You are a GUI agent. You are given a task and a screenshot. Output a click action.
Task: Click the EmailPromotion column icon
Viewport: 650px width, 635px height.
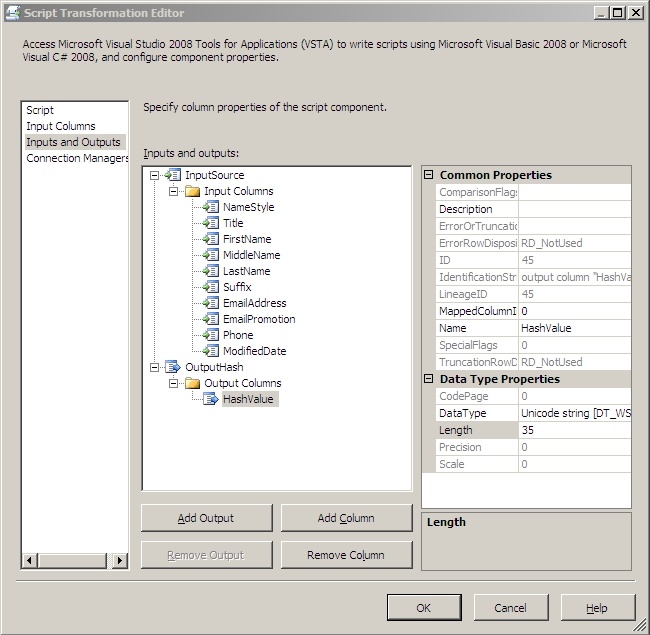[211, 319]
